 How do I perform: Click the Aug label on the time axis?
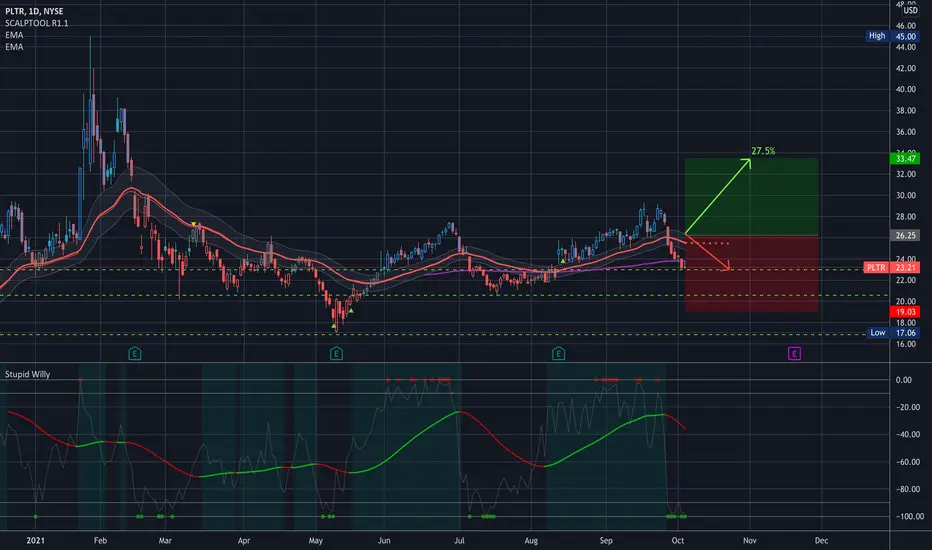pyautogui.click(x=531, y=540)
